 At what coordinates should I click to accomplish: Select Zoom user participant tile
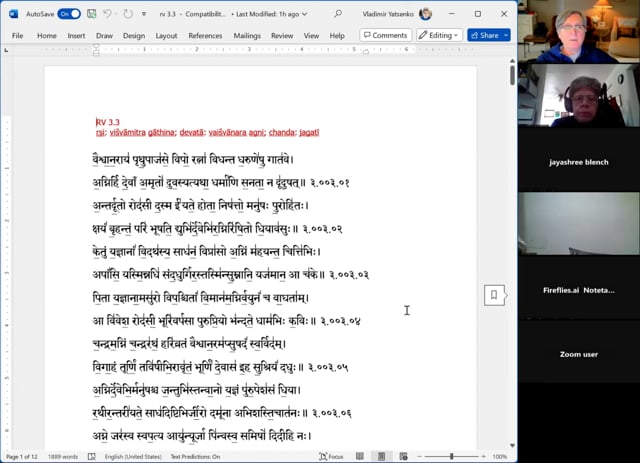579,352
